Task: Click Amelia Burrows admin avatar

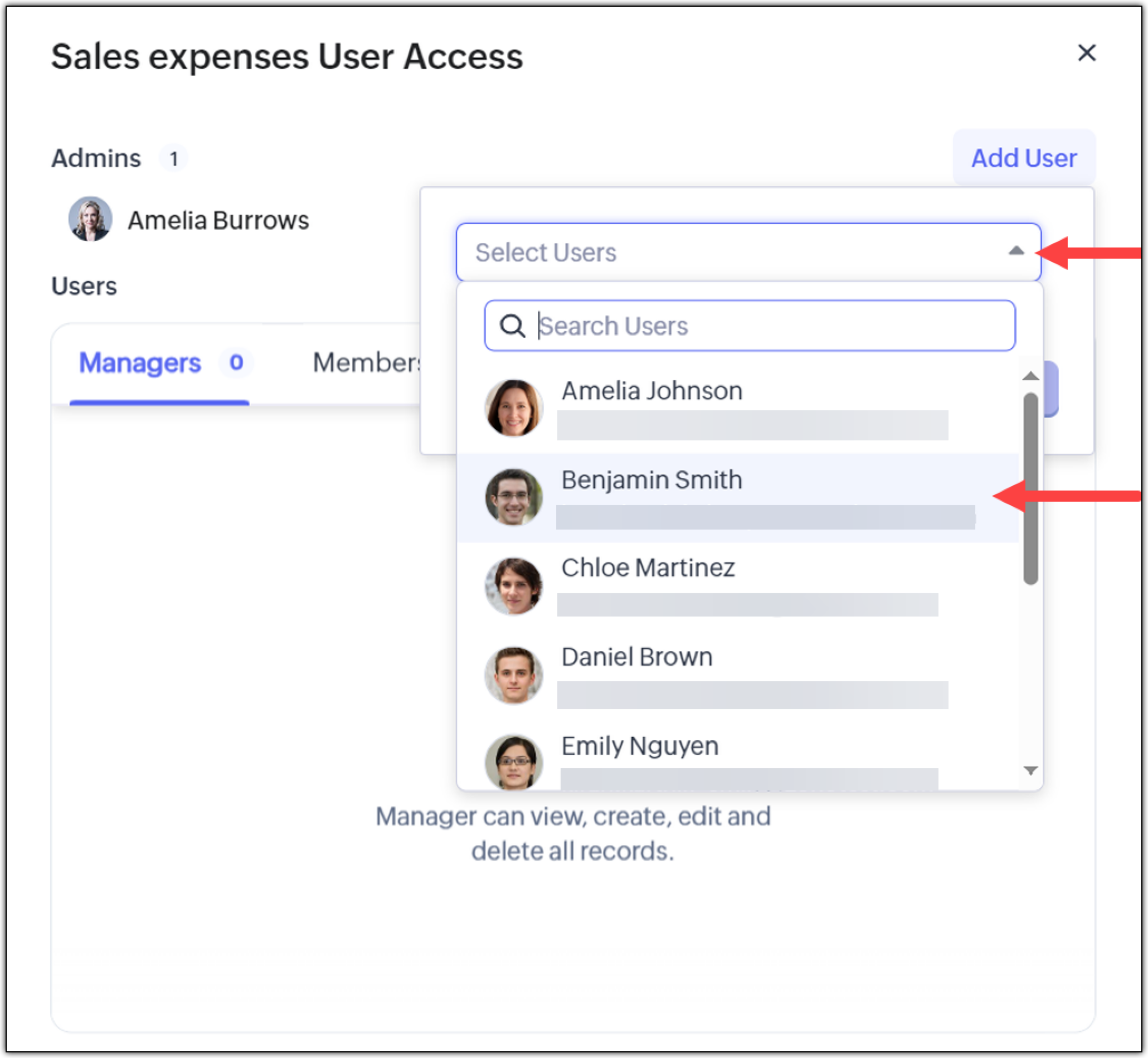Action: [x=90, y=219]
